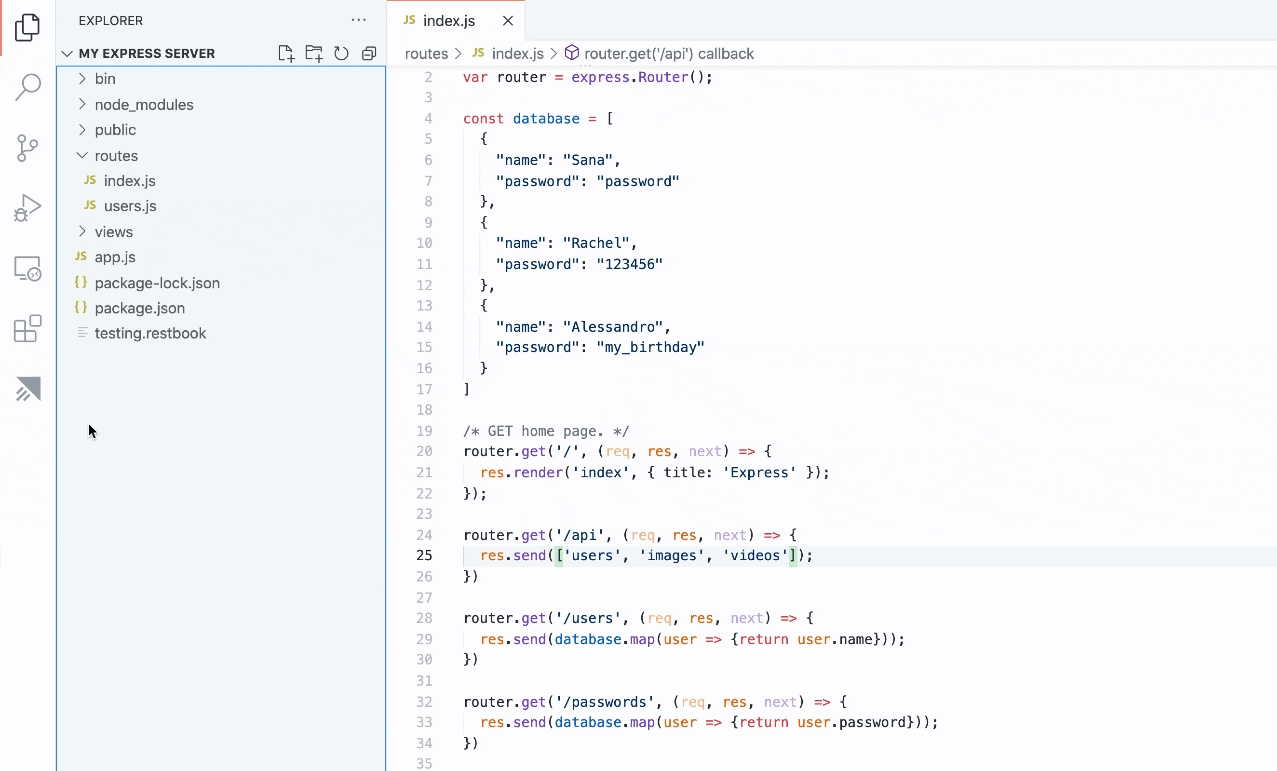Place cursor on "my_birthday" string
Screen dimensions: 1277x771
651,347
